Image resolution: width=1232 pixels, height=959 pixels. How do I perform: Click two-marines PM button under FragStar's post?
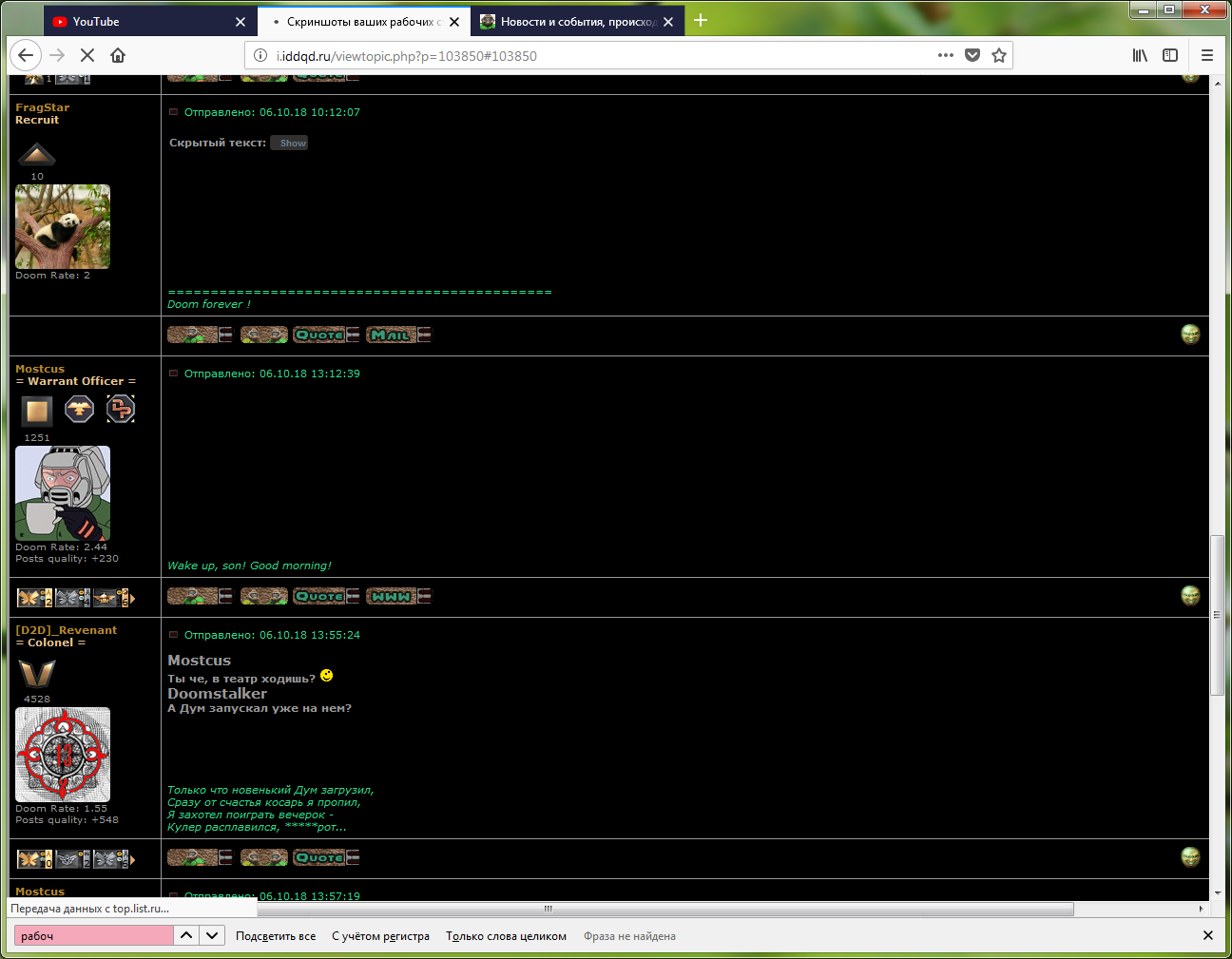264,335
